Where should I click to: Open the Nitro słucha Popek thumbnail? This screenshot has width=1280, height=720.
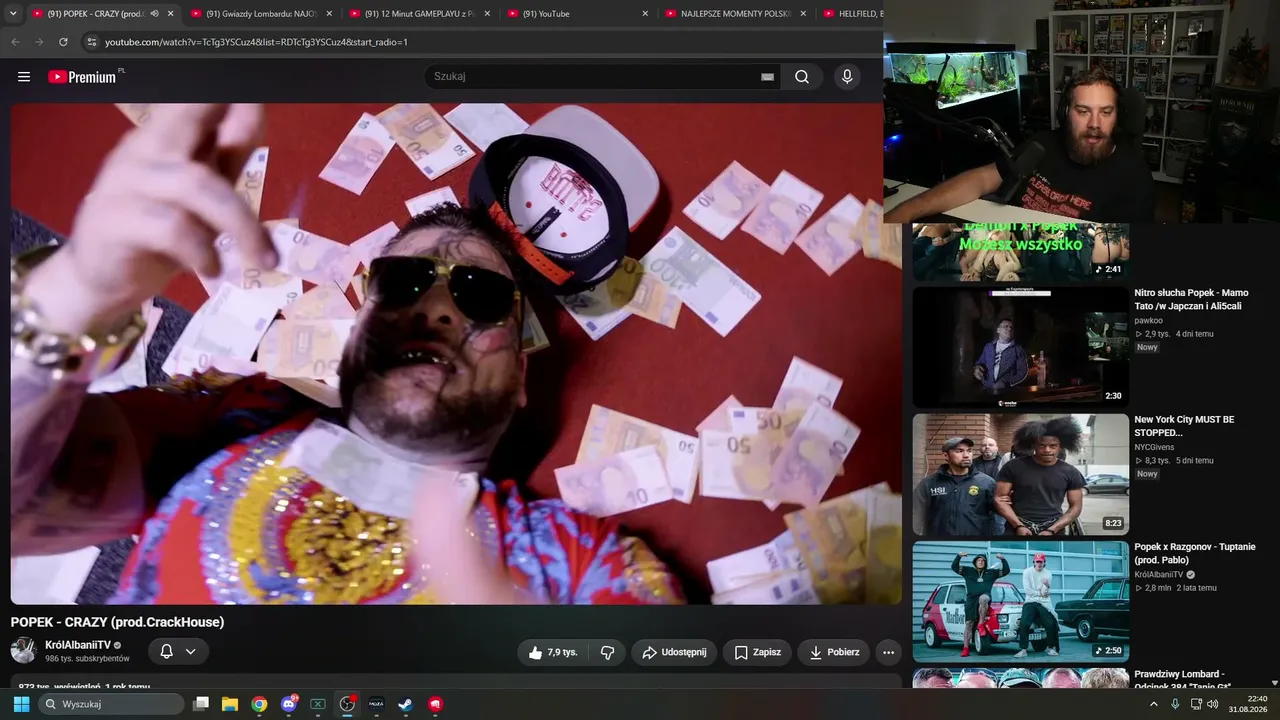pyautogui.click(x=1021, y=347)
